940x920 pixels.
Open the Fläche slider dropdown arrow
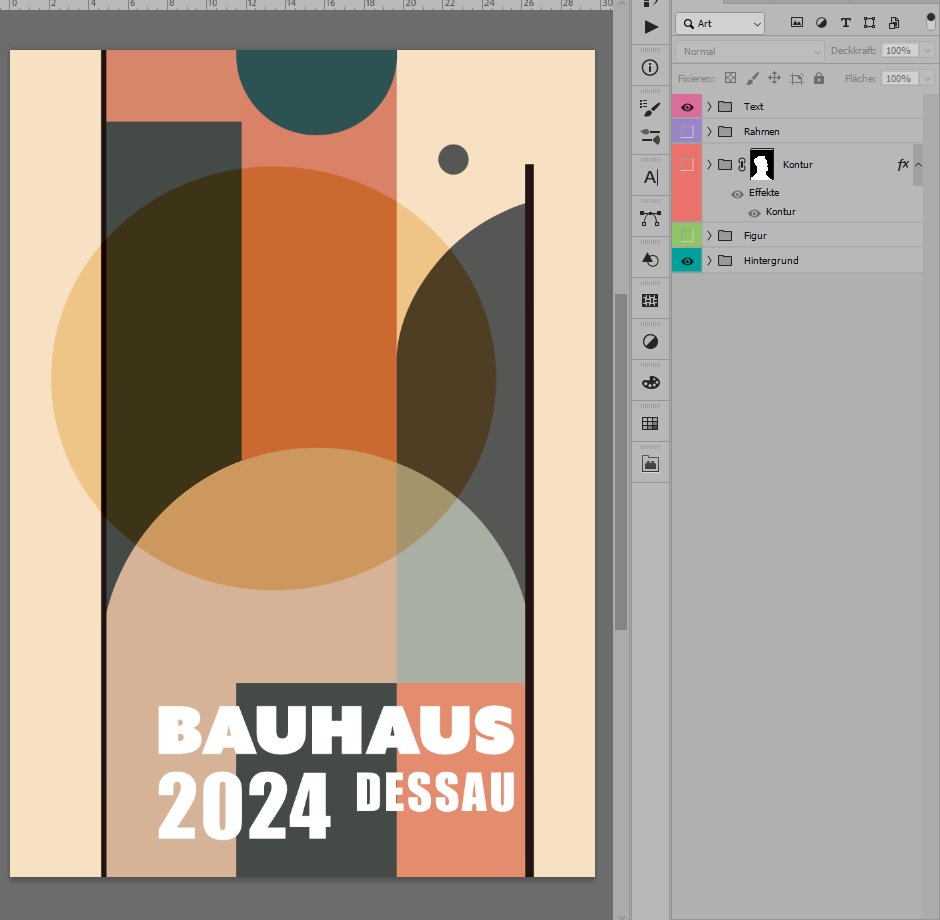point(927,79)
